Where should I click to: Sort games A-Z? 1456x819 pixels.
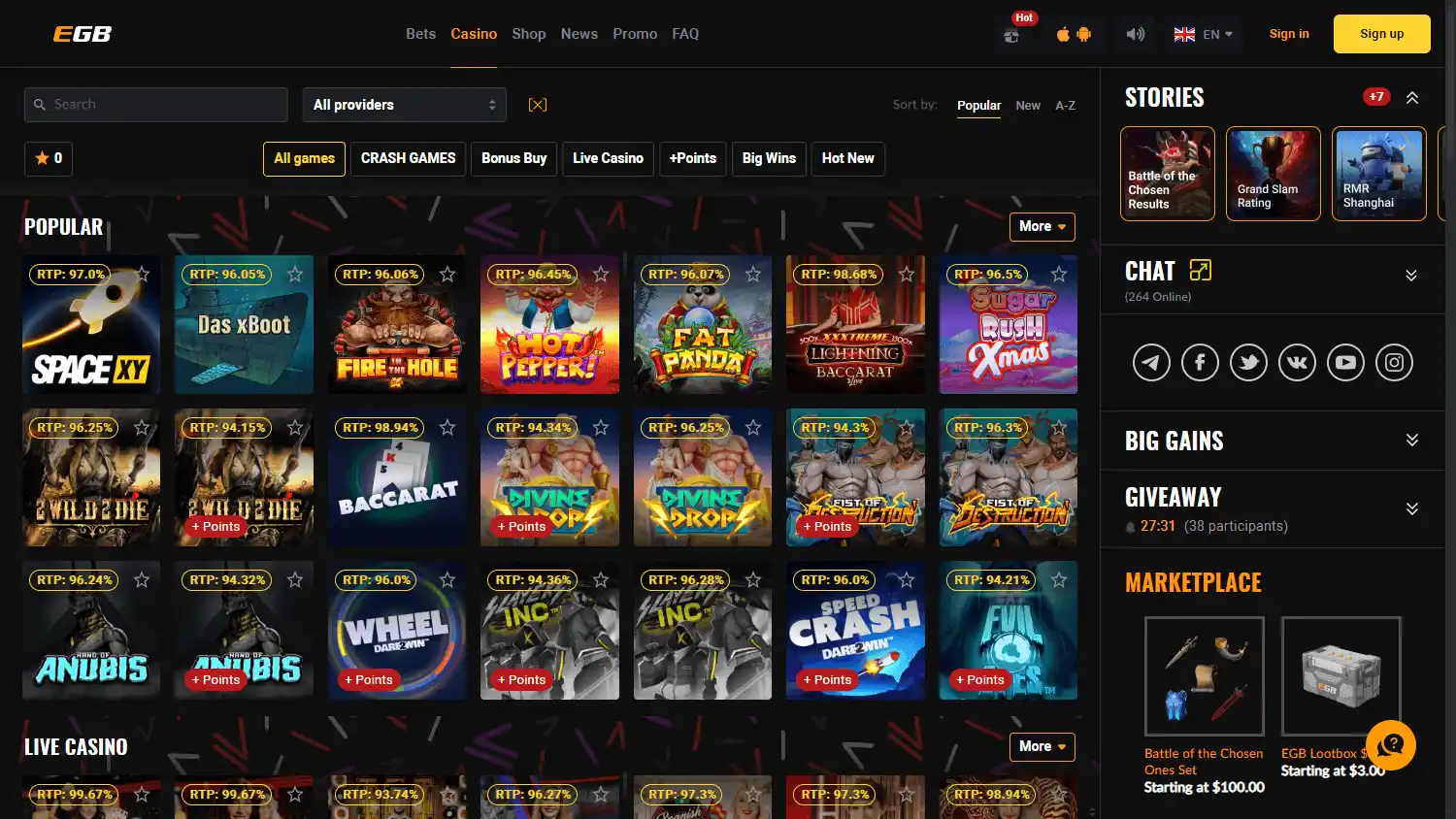point(1065,106)
